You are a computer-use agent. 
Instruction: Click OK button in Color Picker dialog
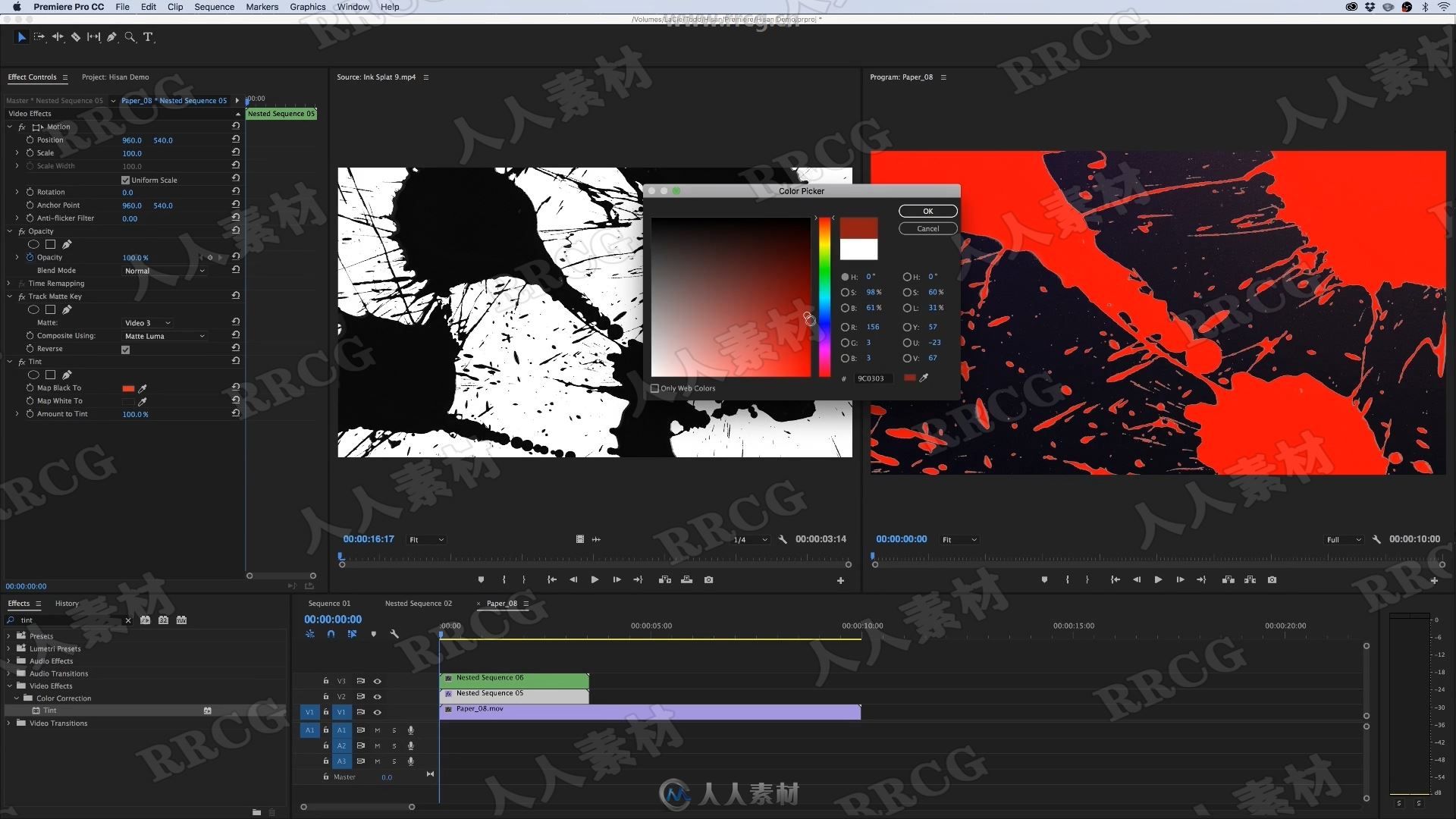[927, 211]
